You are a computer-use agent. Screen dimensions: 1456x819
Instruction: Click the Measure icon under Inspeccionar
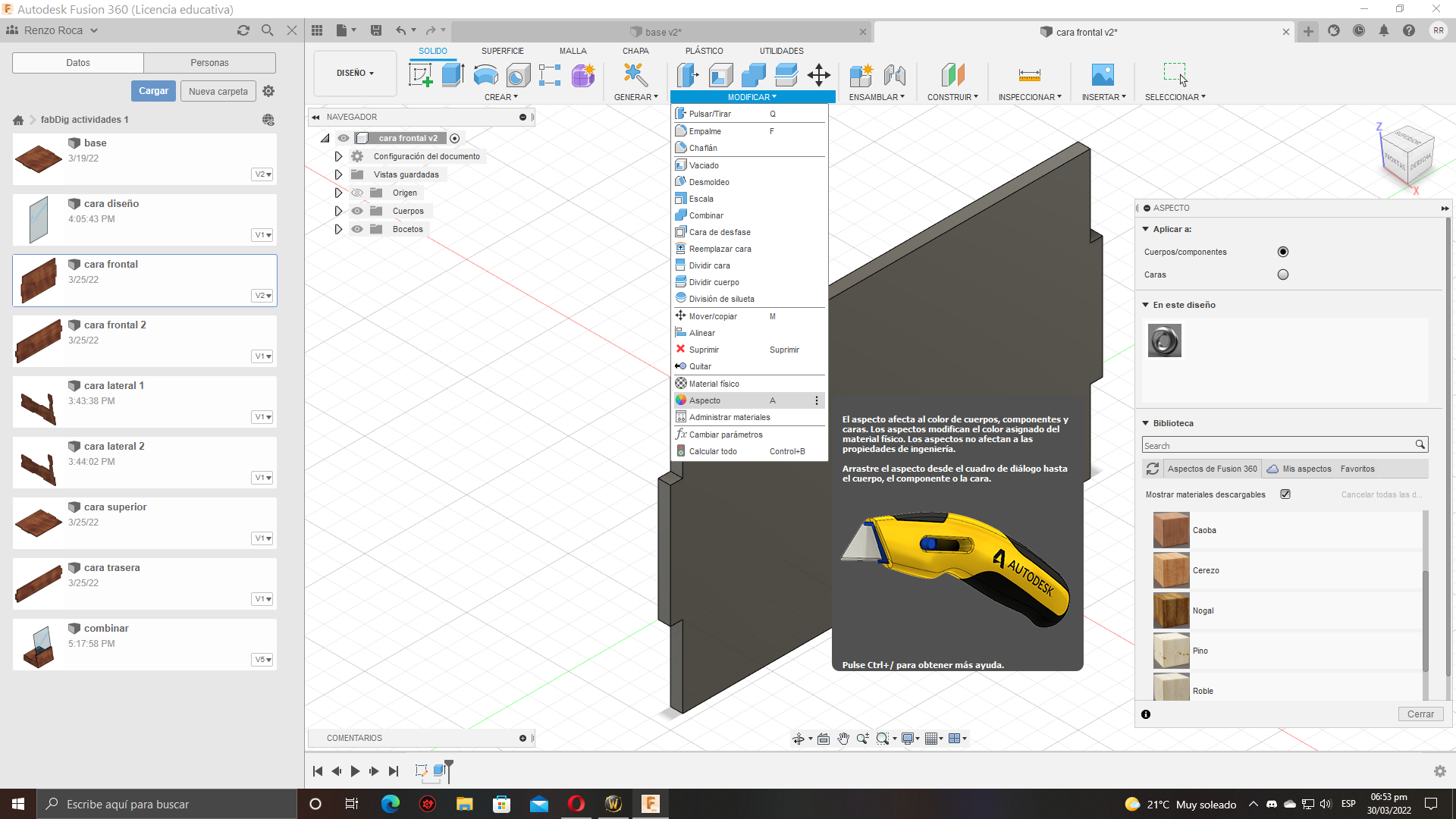1029,74
